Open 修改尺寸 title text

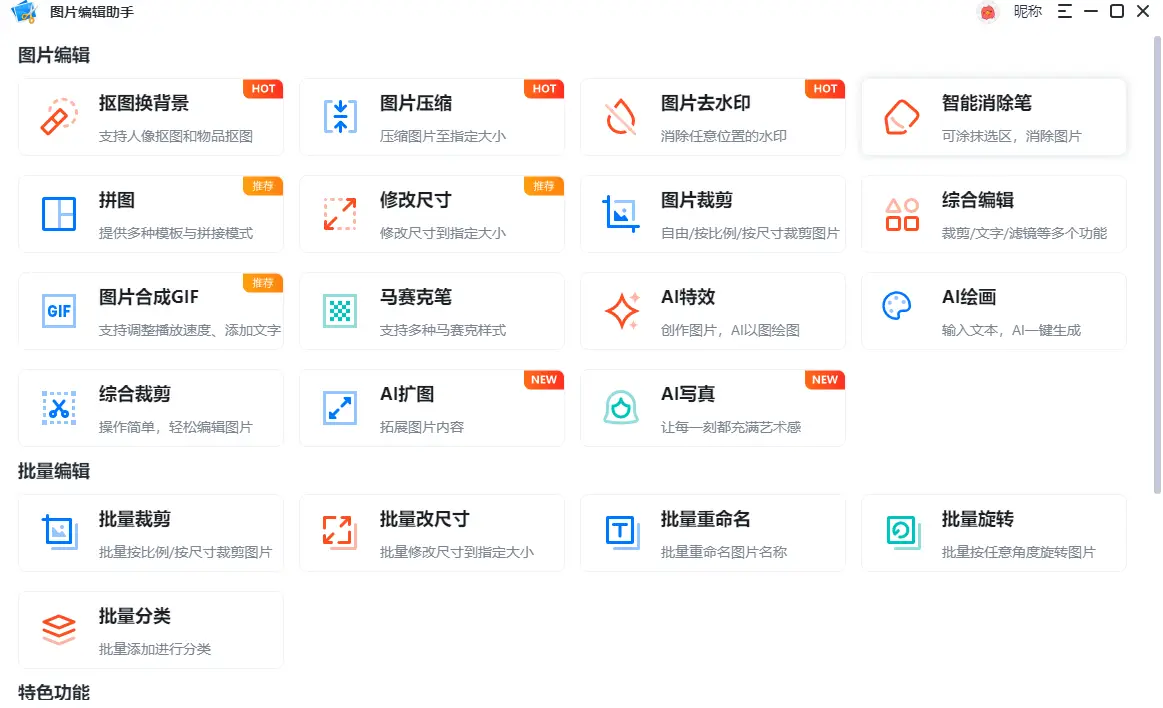(x=415, y=200)
